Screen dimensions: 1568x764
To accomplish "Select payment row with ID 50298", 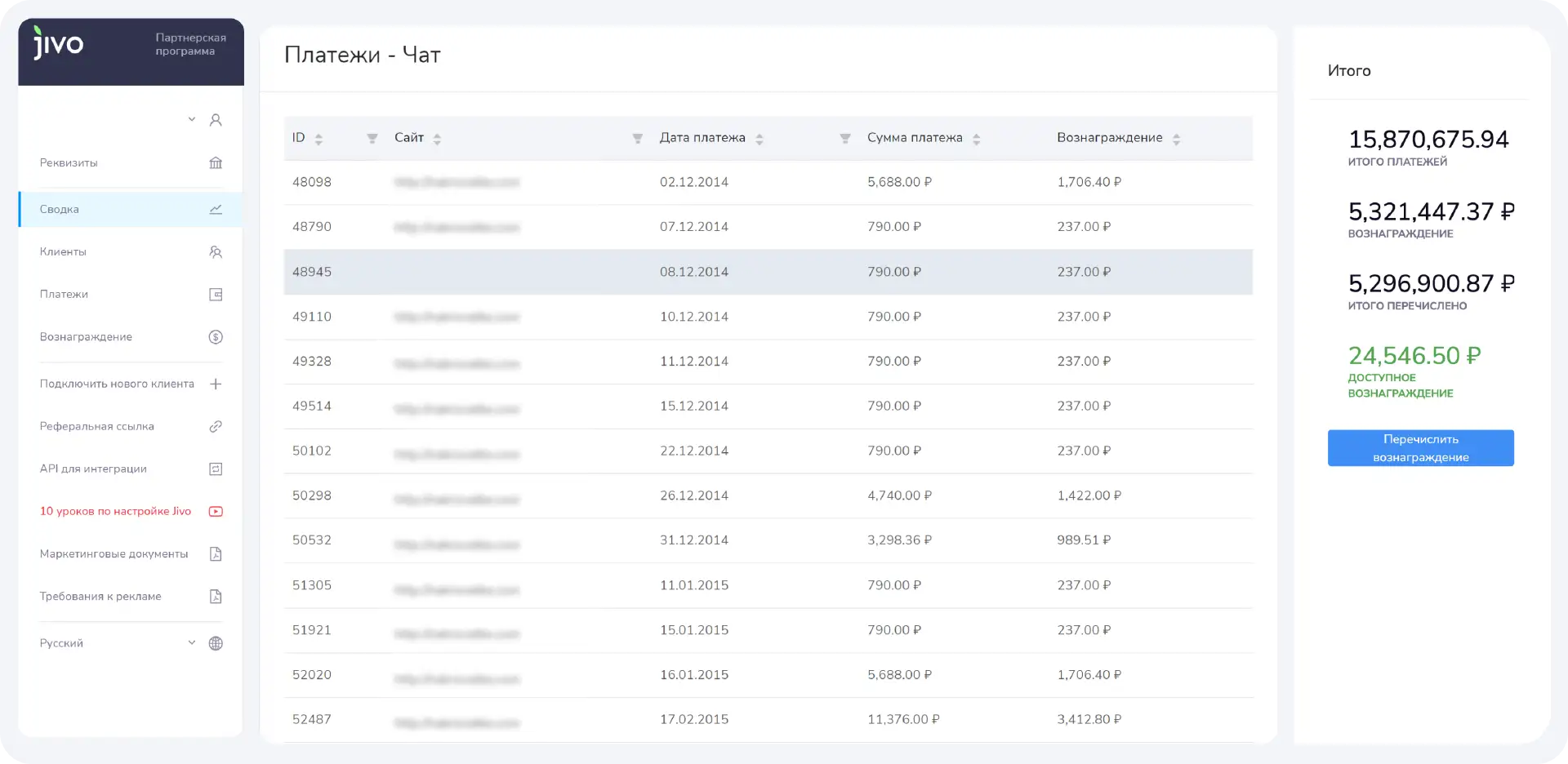I will (768, 495).
